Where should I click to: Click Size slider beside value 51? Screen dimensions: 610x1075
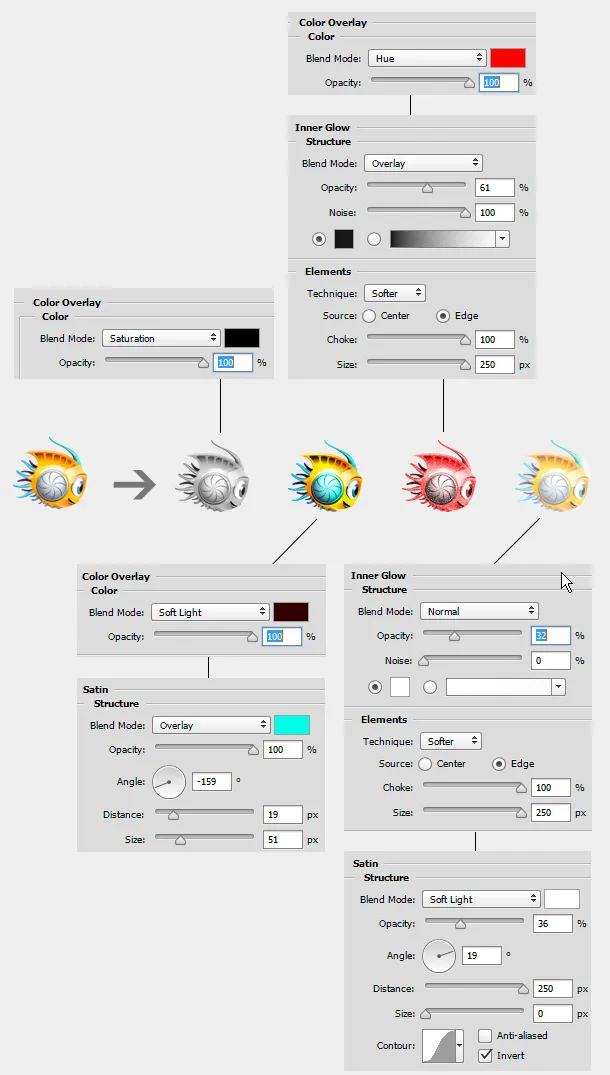pos(204,839)
